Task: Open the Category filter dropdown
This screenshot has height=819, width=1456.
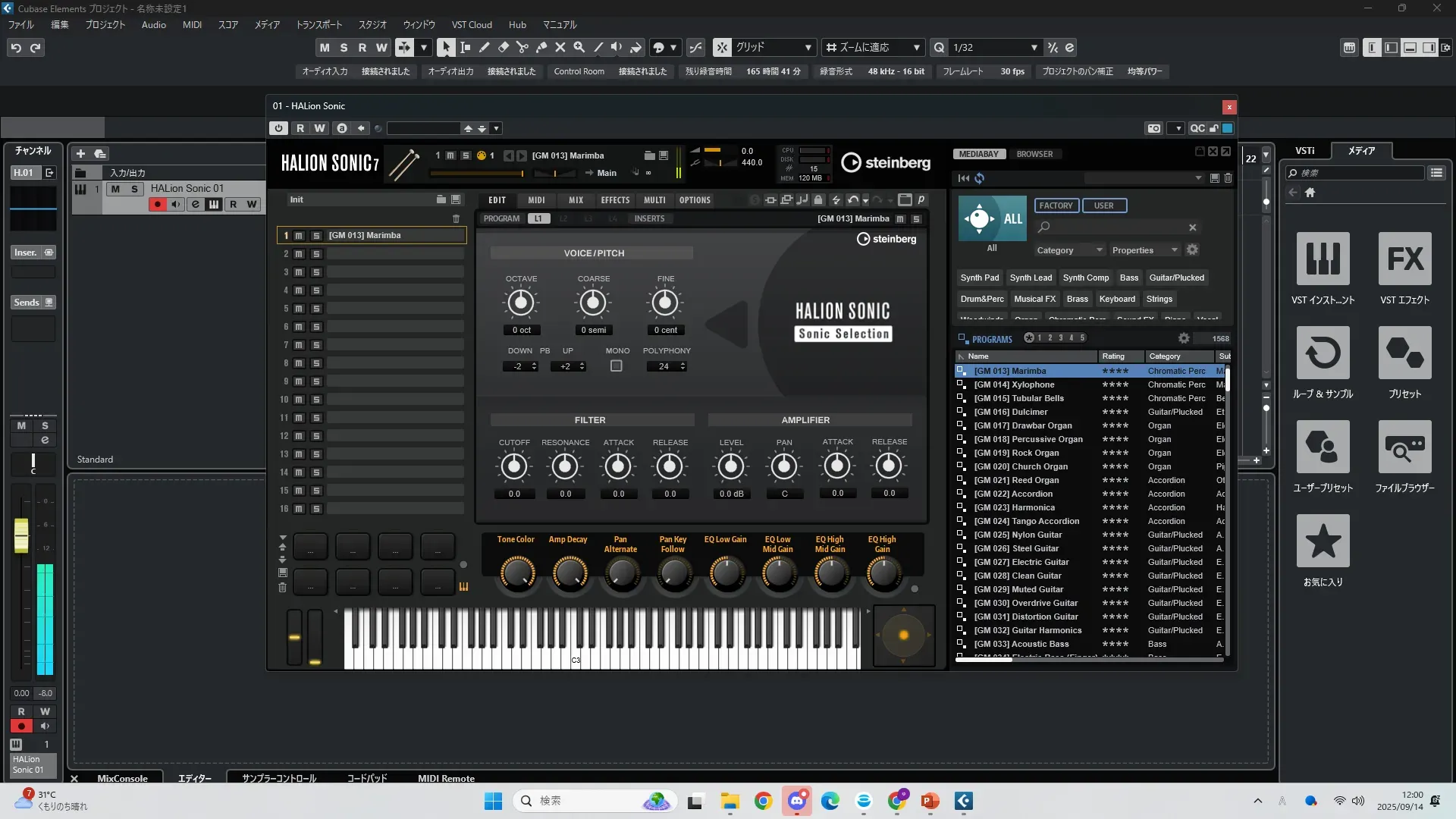Action: (x=1069, y=250)
